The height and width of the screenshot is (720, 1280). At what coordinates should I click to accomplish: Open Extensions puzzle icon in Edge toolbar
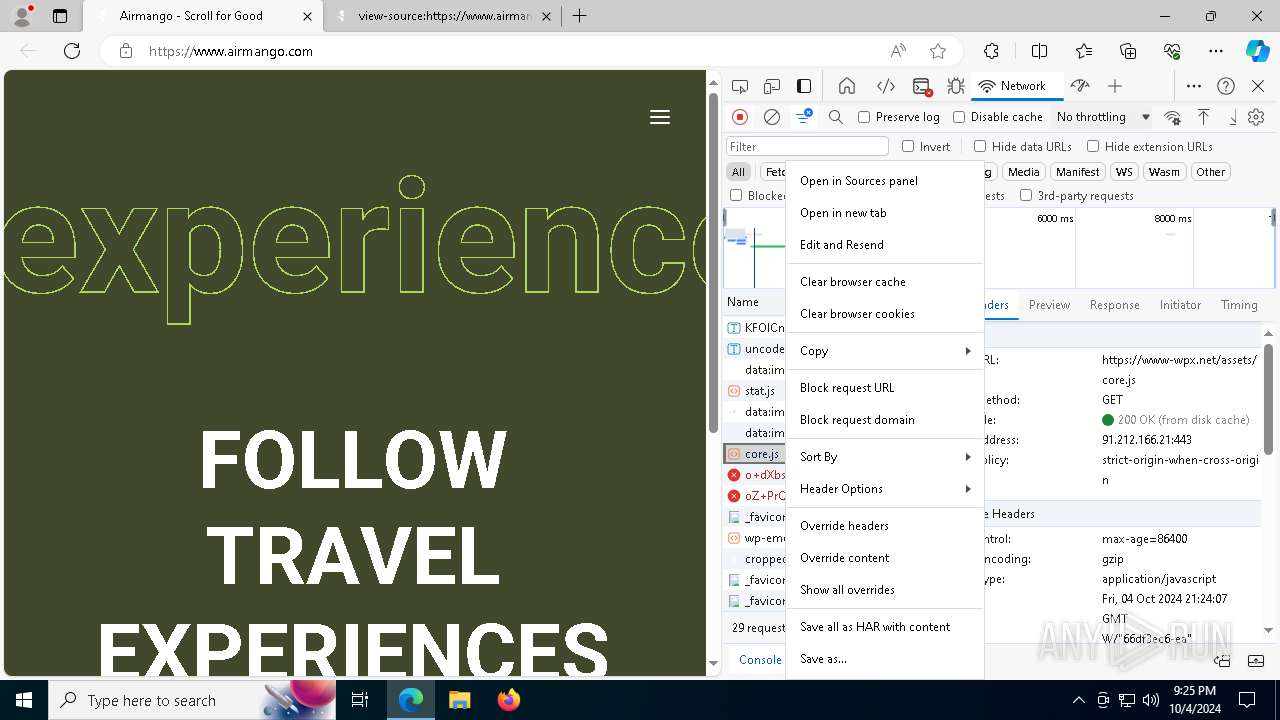click(x=991, y=51)
